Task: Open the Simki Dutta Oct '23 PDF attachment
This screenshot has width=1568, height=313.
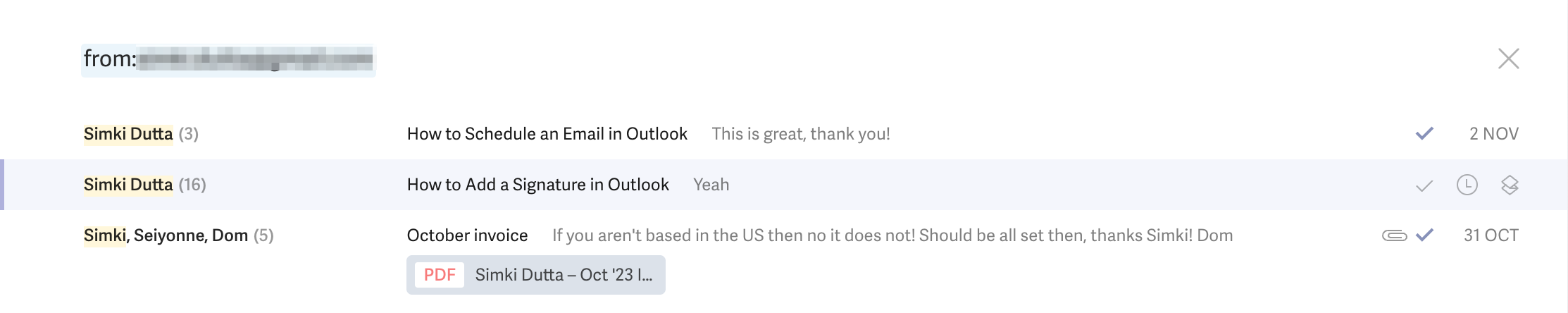Action: click(536, 275)
